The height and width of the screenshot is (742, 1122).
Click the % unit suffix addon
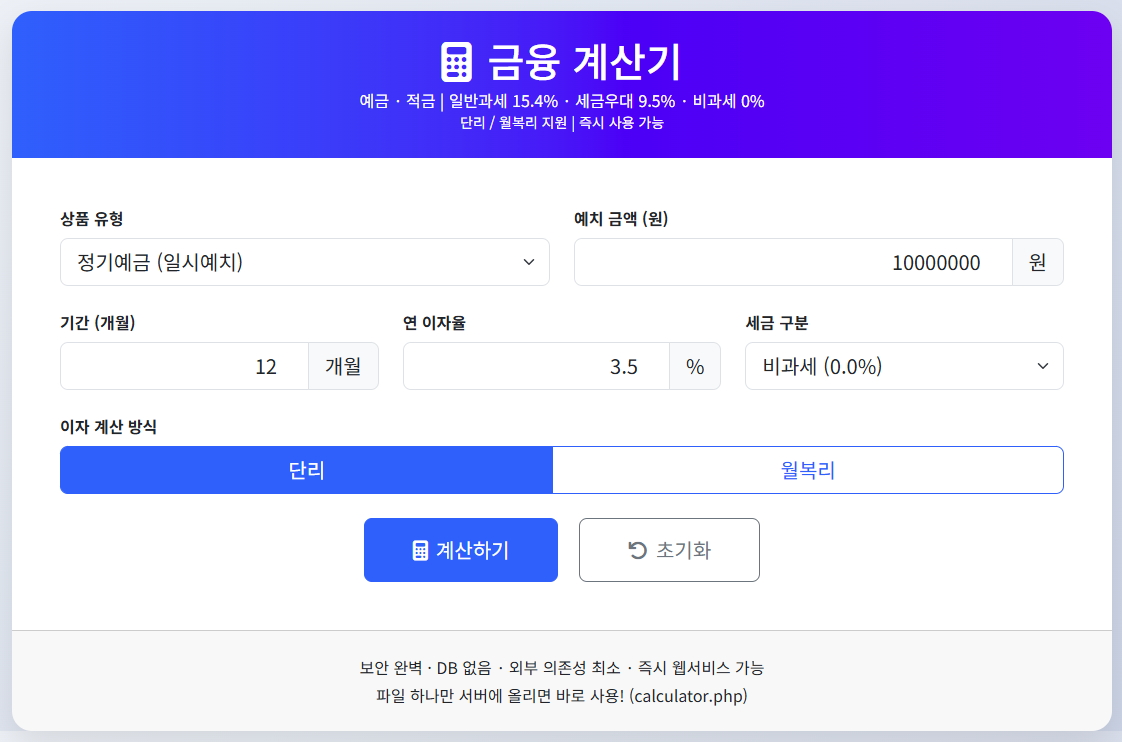coord(694,366)
